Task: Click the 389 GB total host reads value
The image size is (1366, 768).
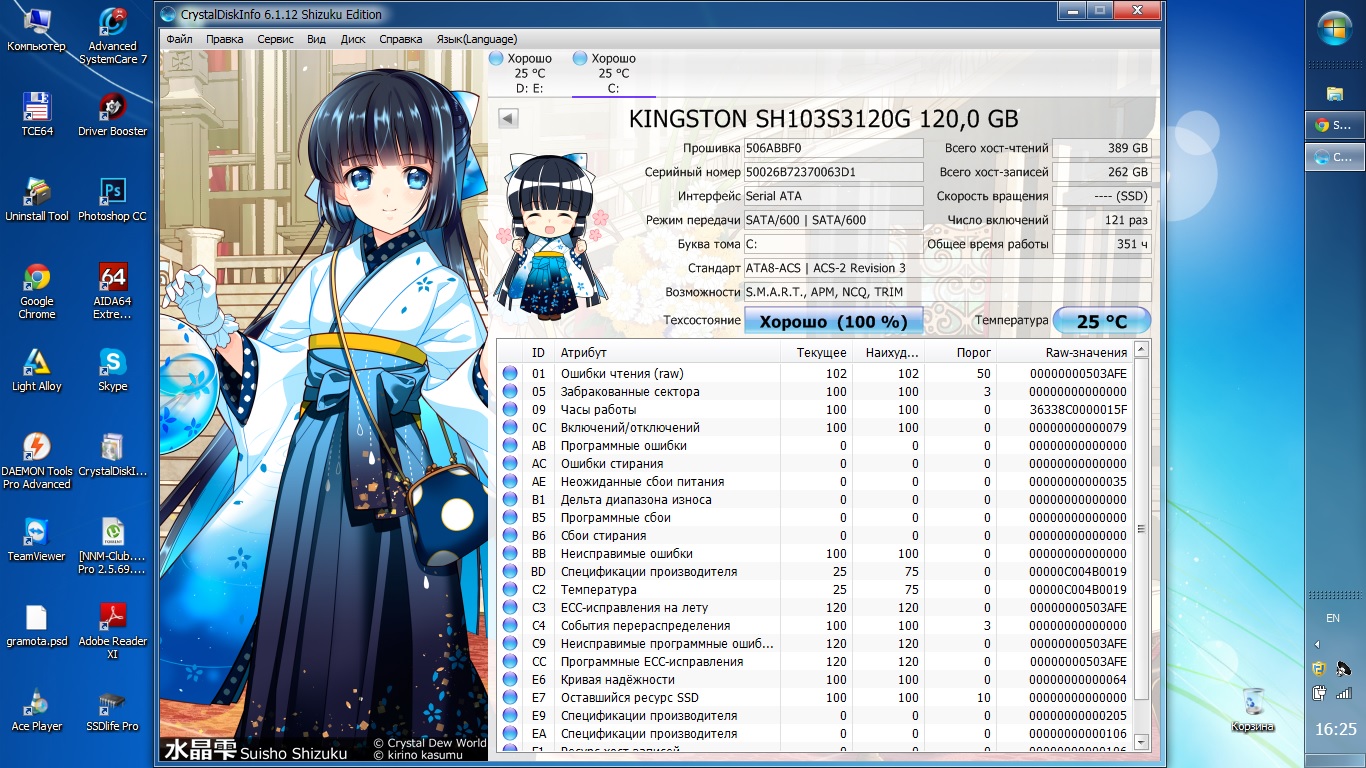Action: click(1102, 148)
